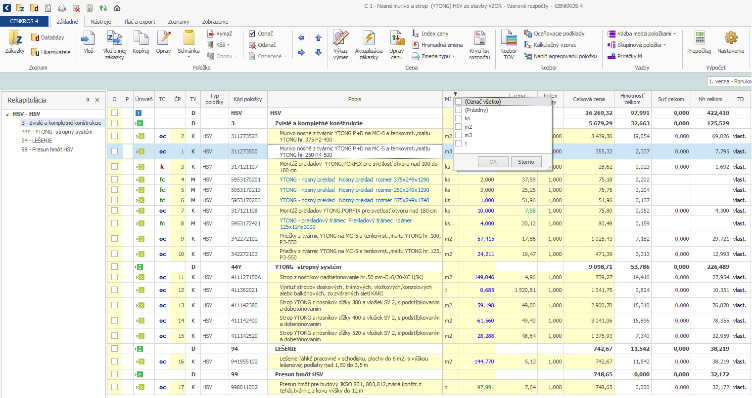Click the Schránka clipboard icon

(188, 38)
